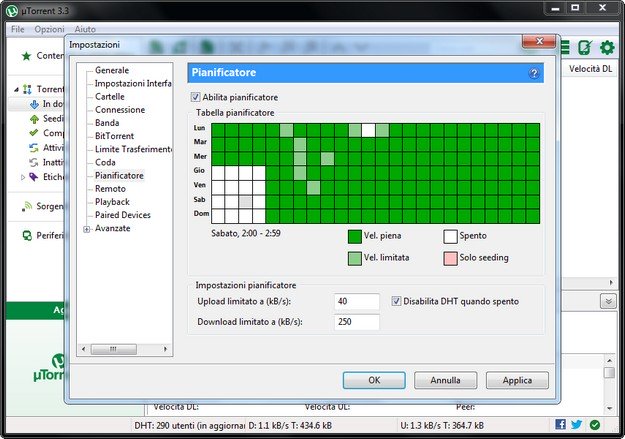Screen dimensions: 625x439
Task: Click the Applica button
Action: pyautogui.click(x=517, y=380)
